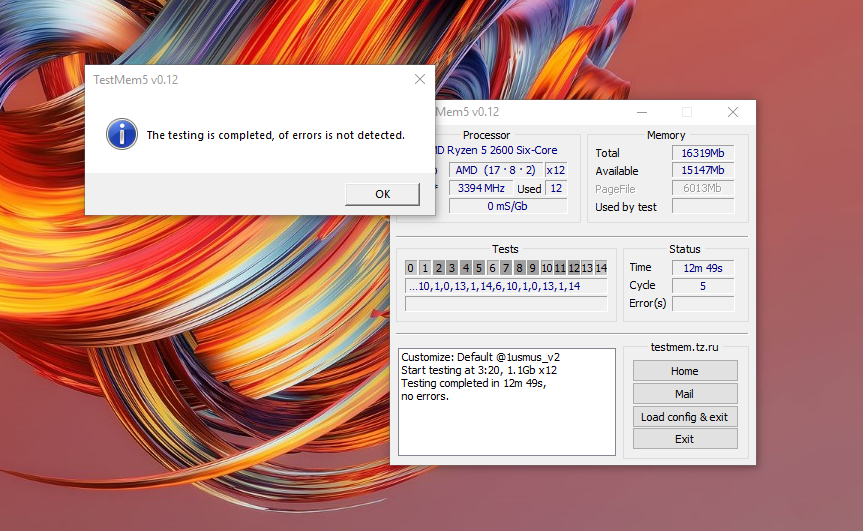Click the Ryzen 5 2600 Six-Core processor name
Screen dimensions: 863x531
pos(495,150)
